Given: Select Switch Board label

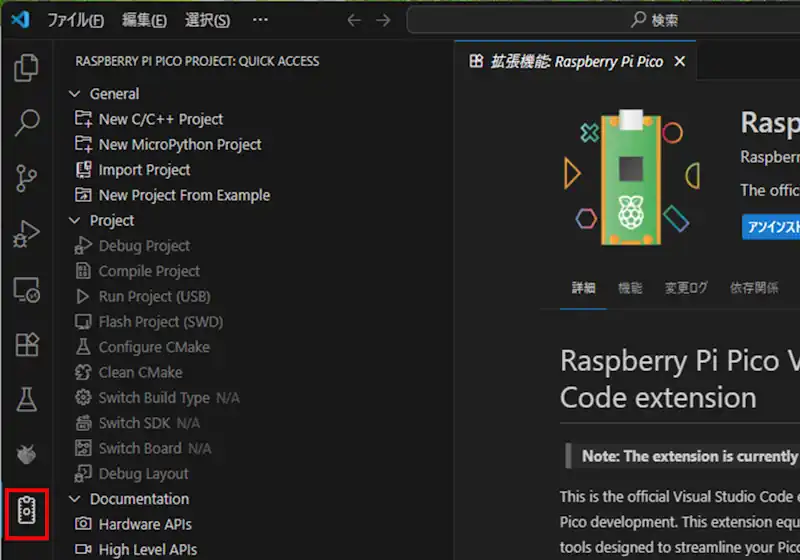Looking at the screenshot, I should coord(140,448).
